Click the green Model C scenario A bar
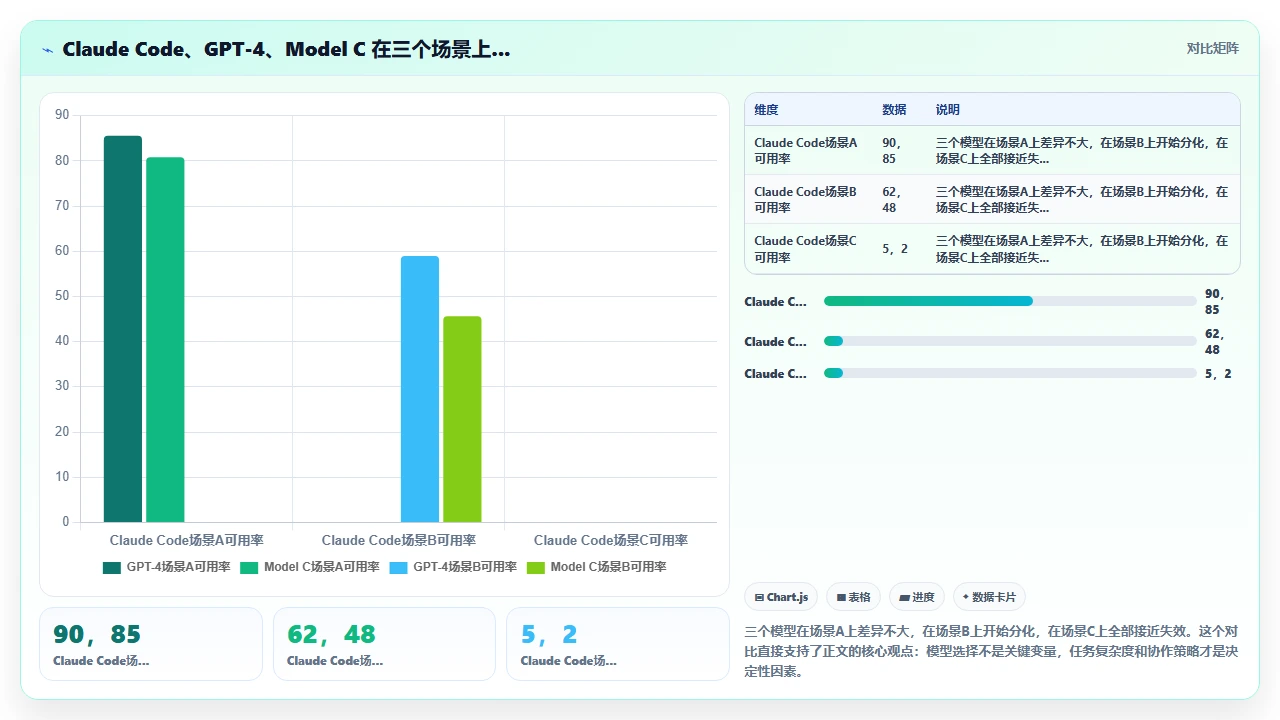The width and height of the screenshot is (1280, 720). (x=165, y=340)
